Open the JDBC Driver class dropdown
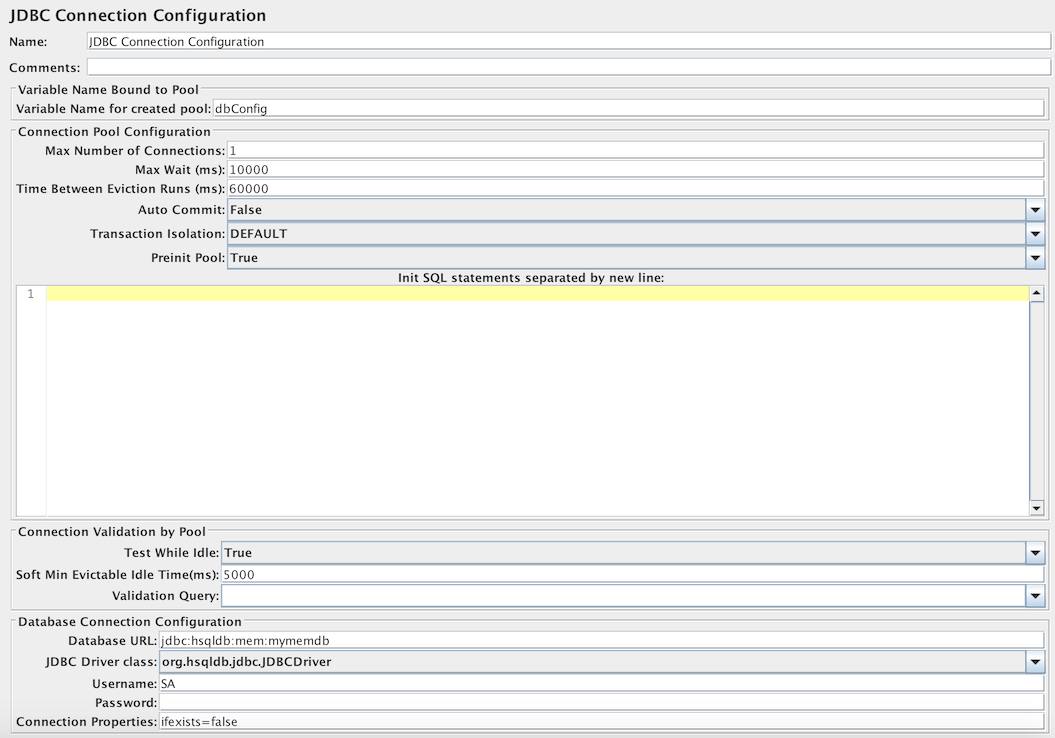Viewport: 1055px width, 738px height. pos(602,662)
